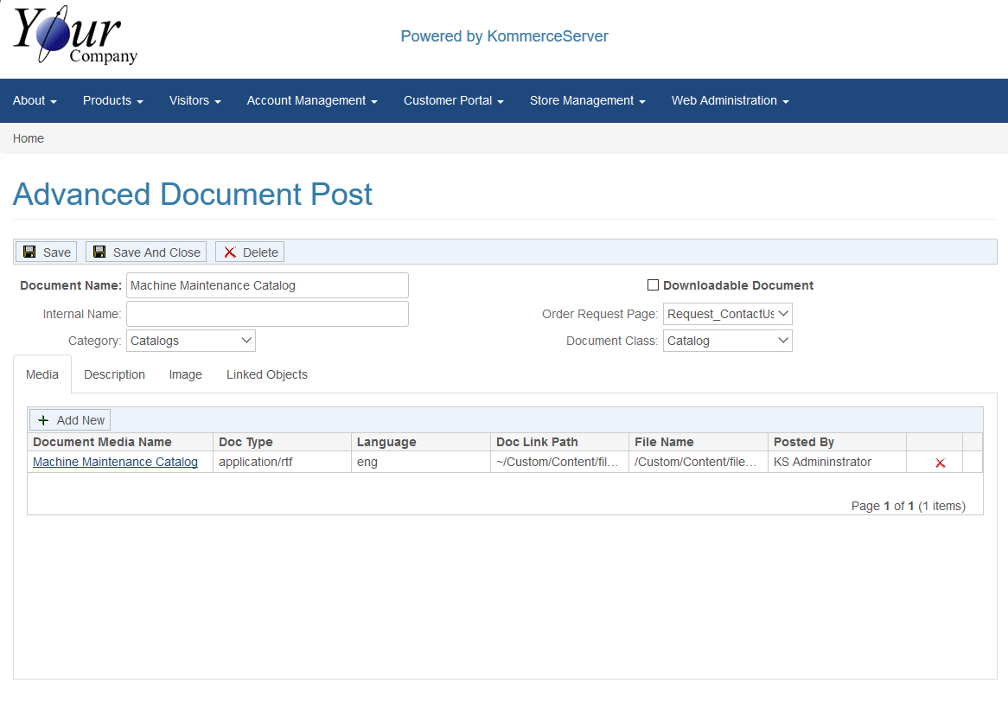Expand the Order Request Page dropdown
1008x711 pixels.
pos(727,314)
